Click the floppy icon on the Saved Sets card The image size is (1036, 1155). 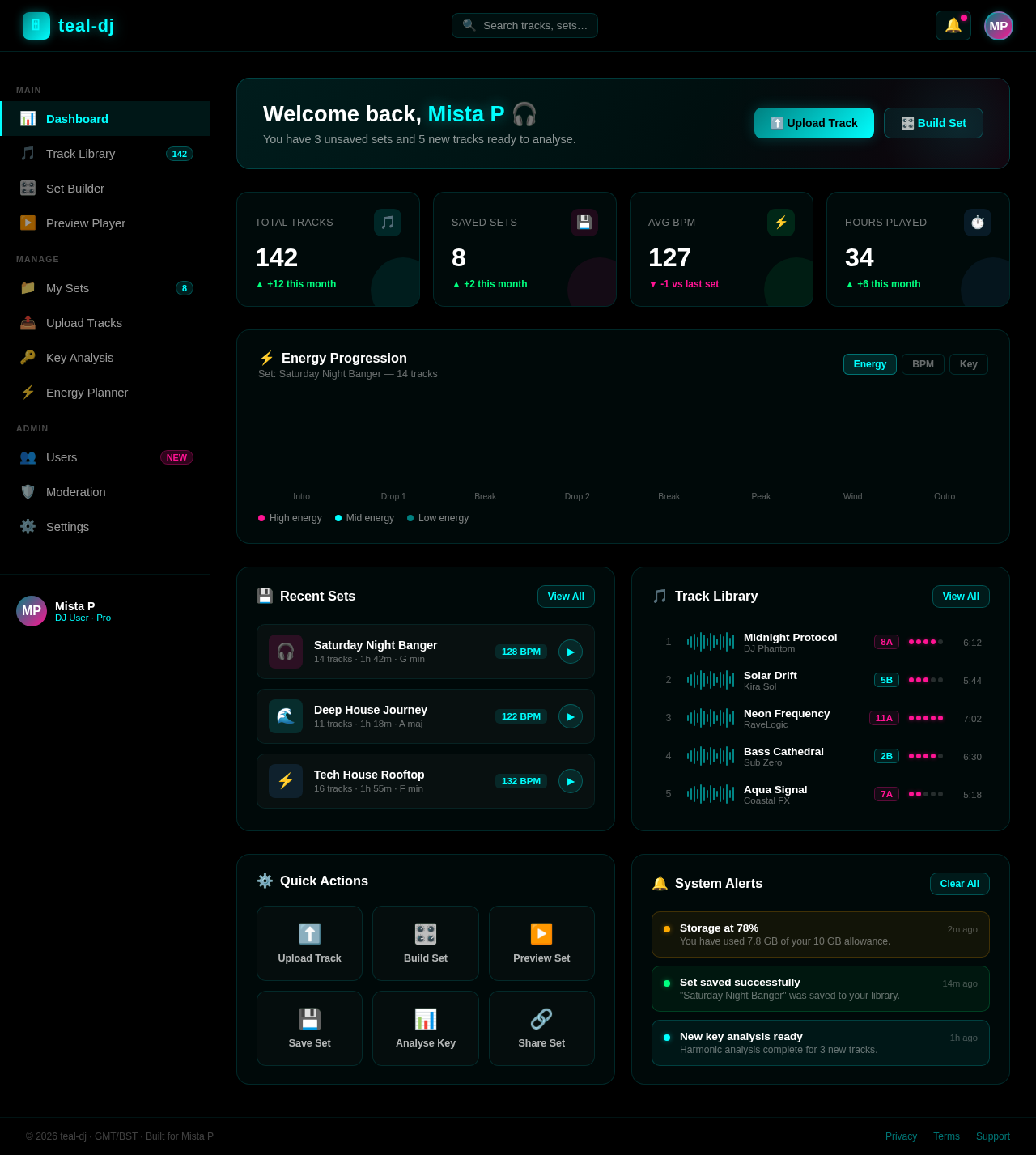coord(584,223)
